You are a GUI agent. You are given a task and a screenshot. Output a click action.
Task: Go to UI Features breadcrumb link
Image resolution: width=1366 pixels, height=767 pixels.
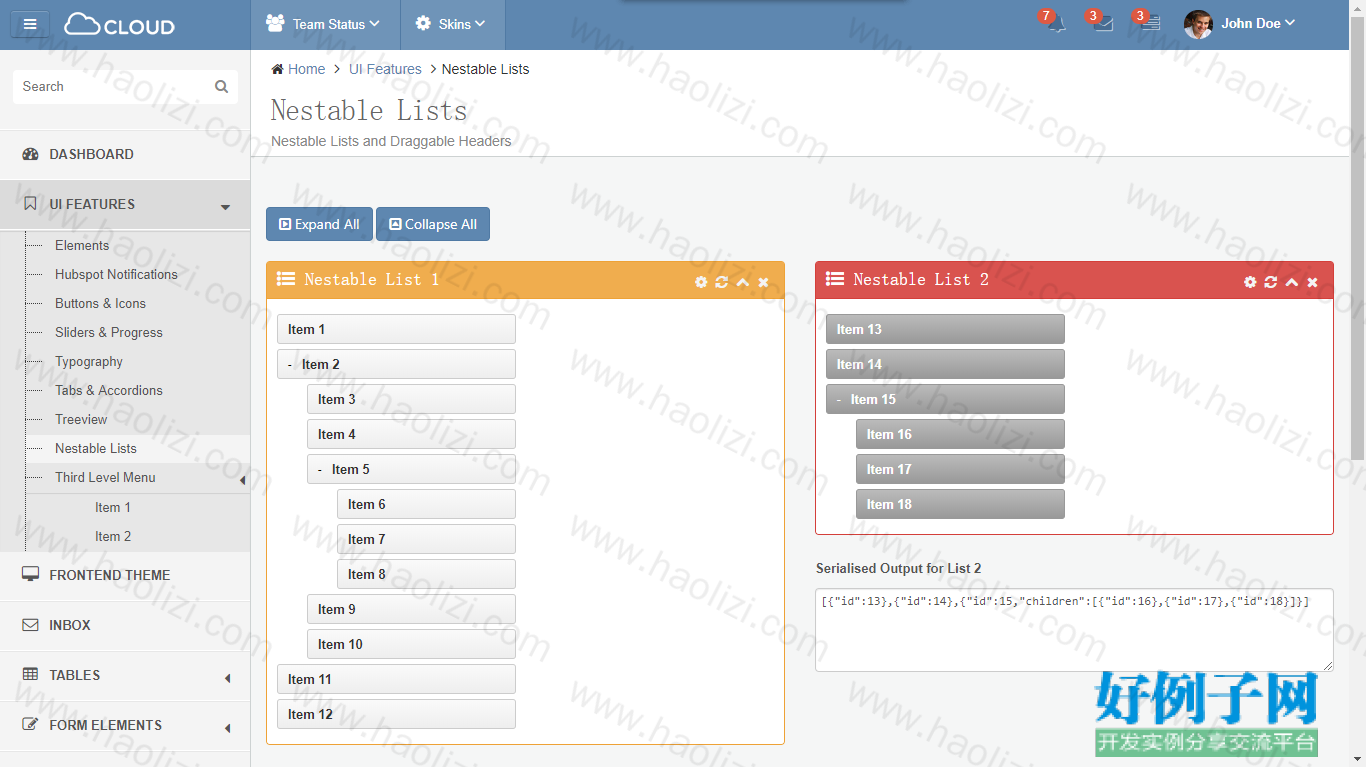click(385, 69)
